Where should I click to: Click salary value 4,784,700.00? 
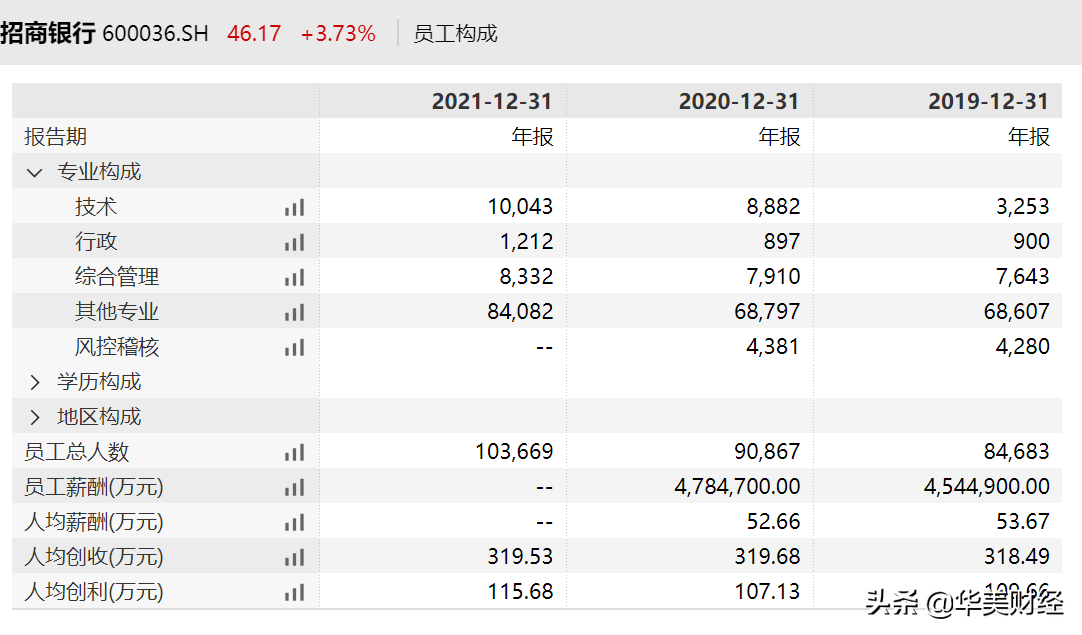[738, 487]
